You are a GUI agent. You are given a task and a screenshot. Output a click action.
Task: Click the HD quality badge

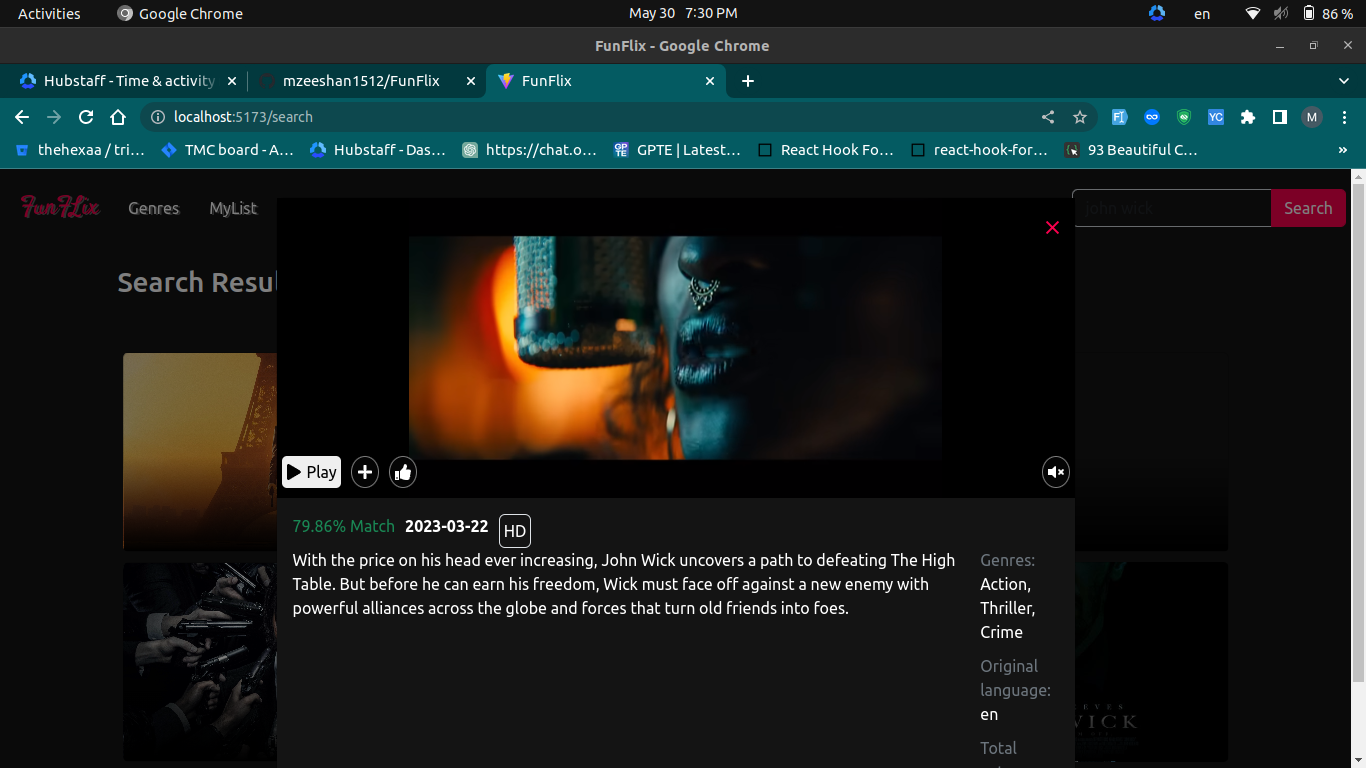click(515, 531)
